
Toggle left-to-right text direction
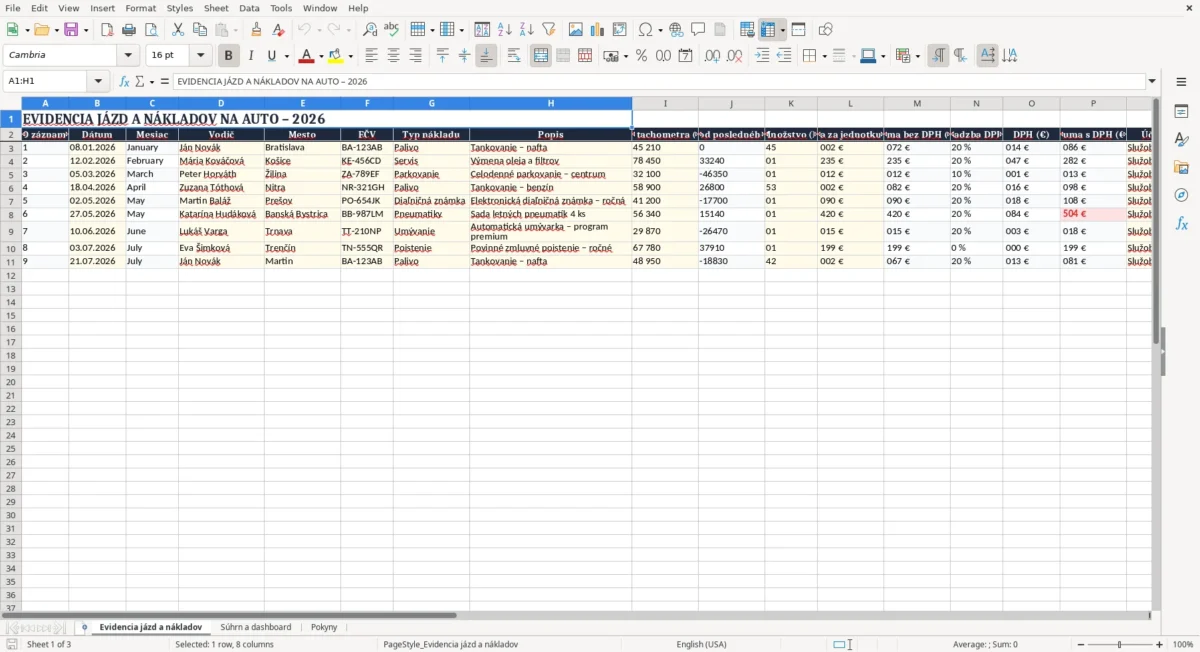(938, 56)
